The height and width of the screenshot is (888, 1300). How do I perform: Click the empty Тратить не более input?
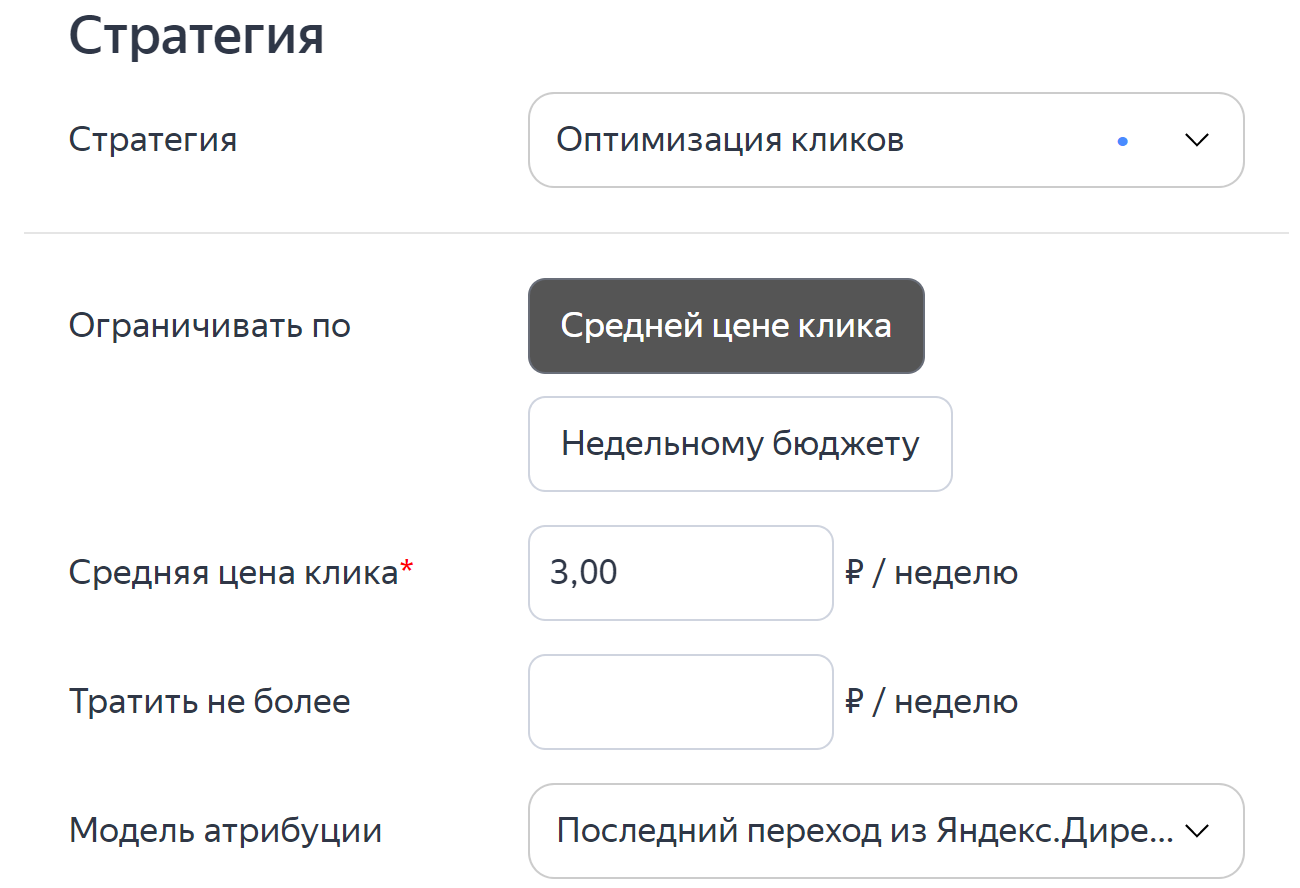coord(681,702)
